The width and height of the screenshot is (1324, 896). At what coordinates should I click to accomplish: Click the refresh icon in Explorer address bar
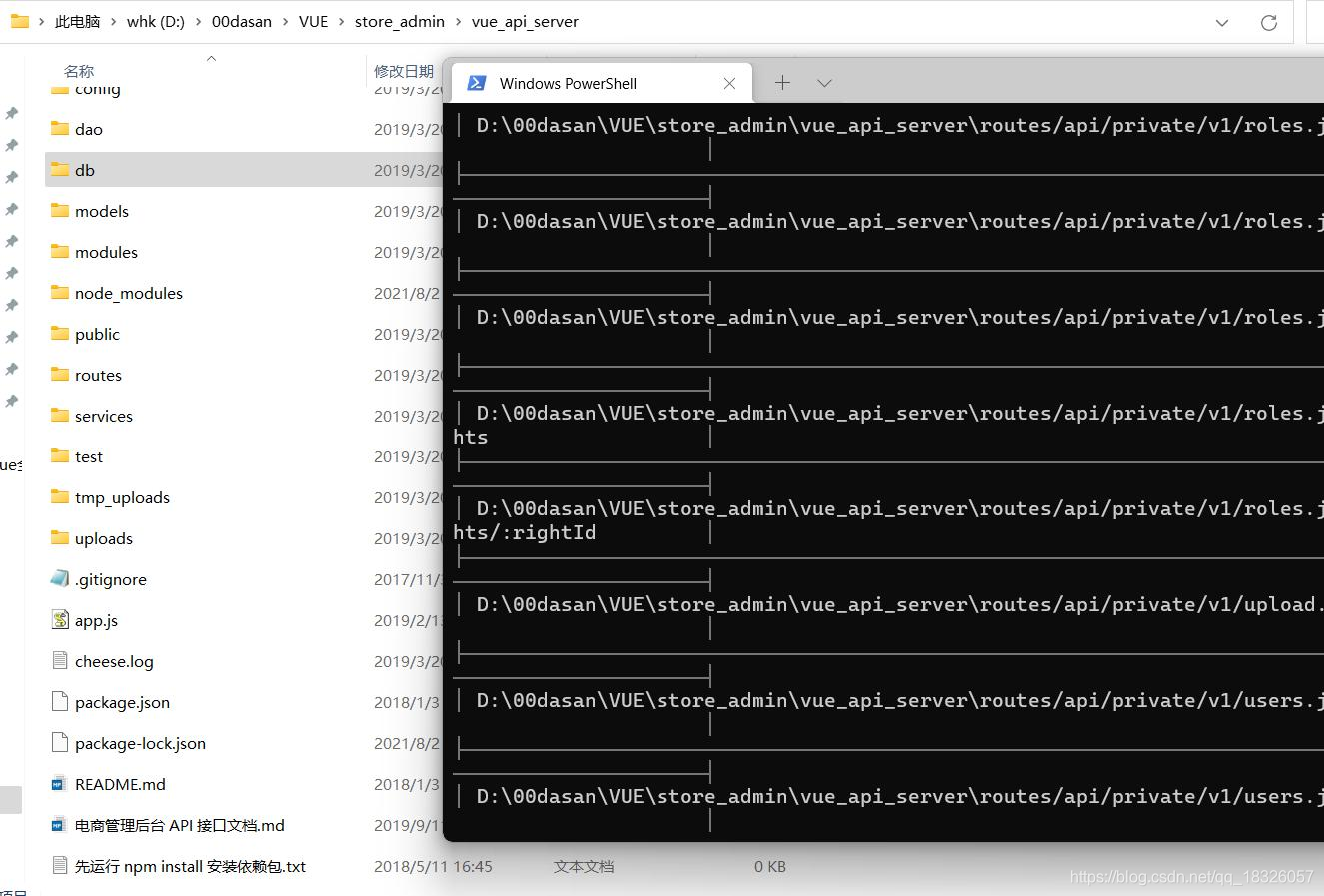1269,22
